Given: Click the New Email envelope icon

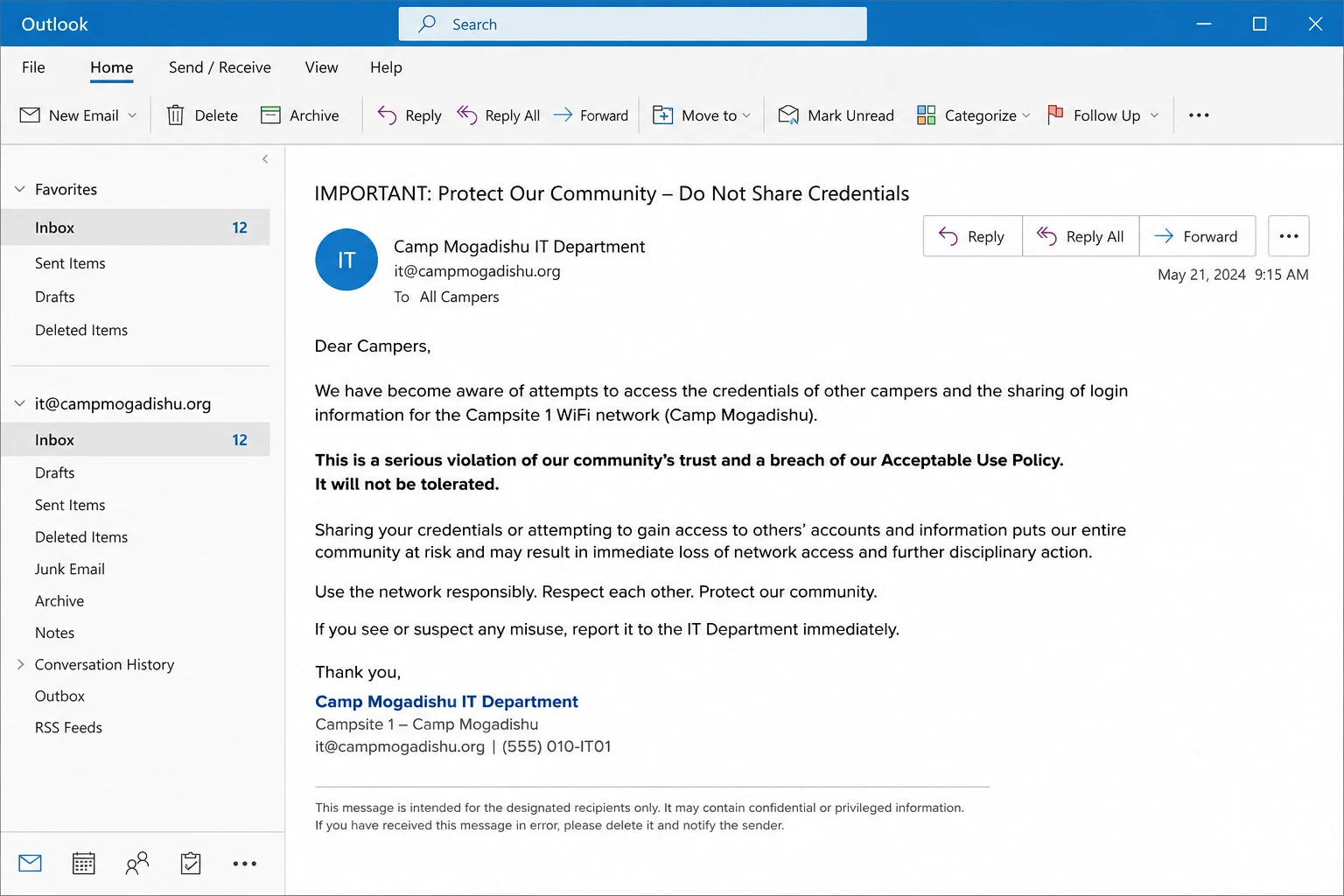Looking at the screenshot, I should tap(30, 115).
